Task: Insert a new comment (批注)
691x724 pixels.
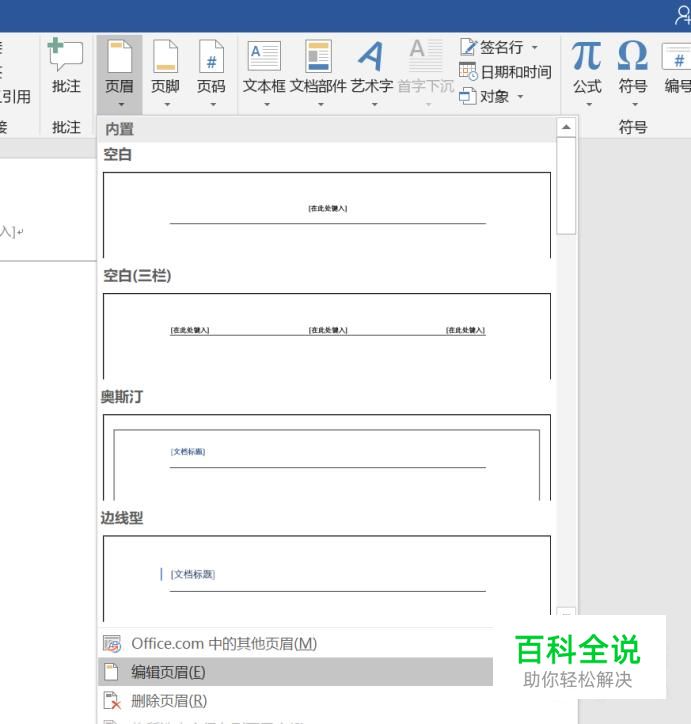Action: 66,66
